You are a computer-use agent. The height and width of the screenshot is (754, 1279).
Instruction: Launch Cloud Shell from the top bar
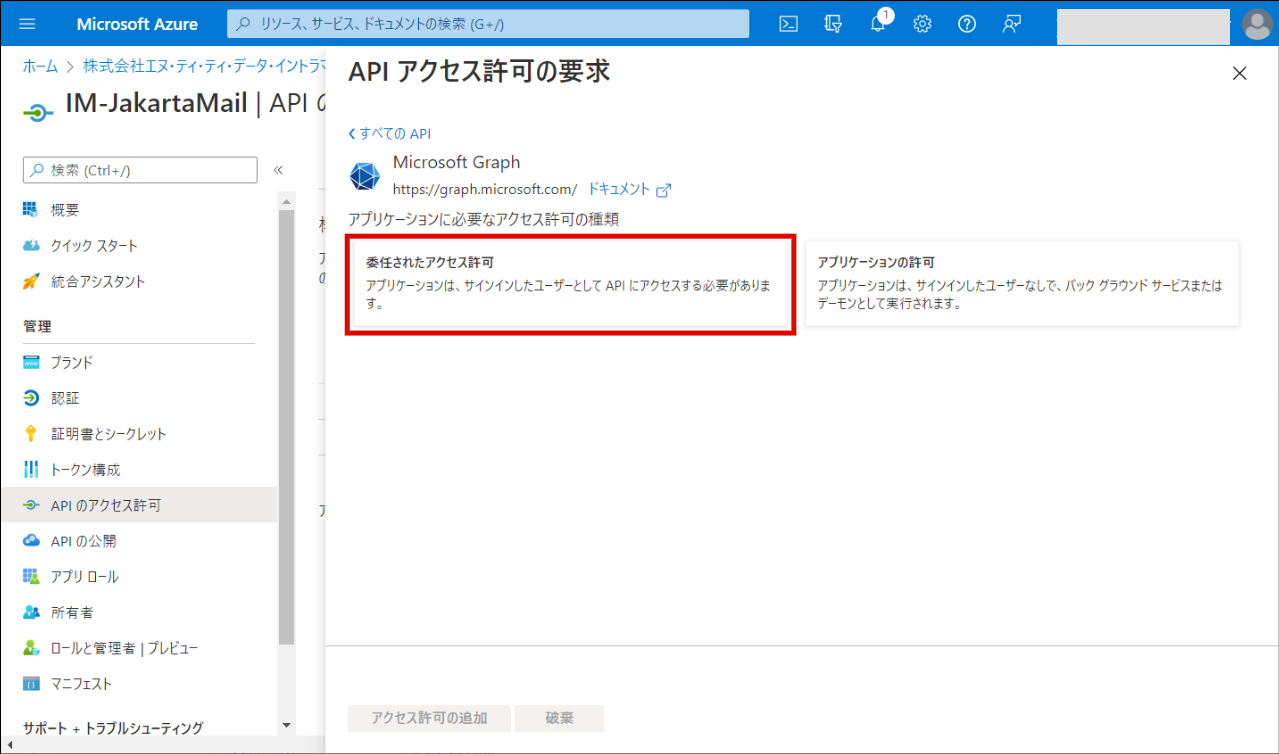point(788,24)
